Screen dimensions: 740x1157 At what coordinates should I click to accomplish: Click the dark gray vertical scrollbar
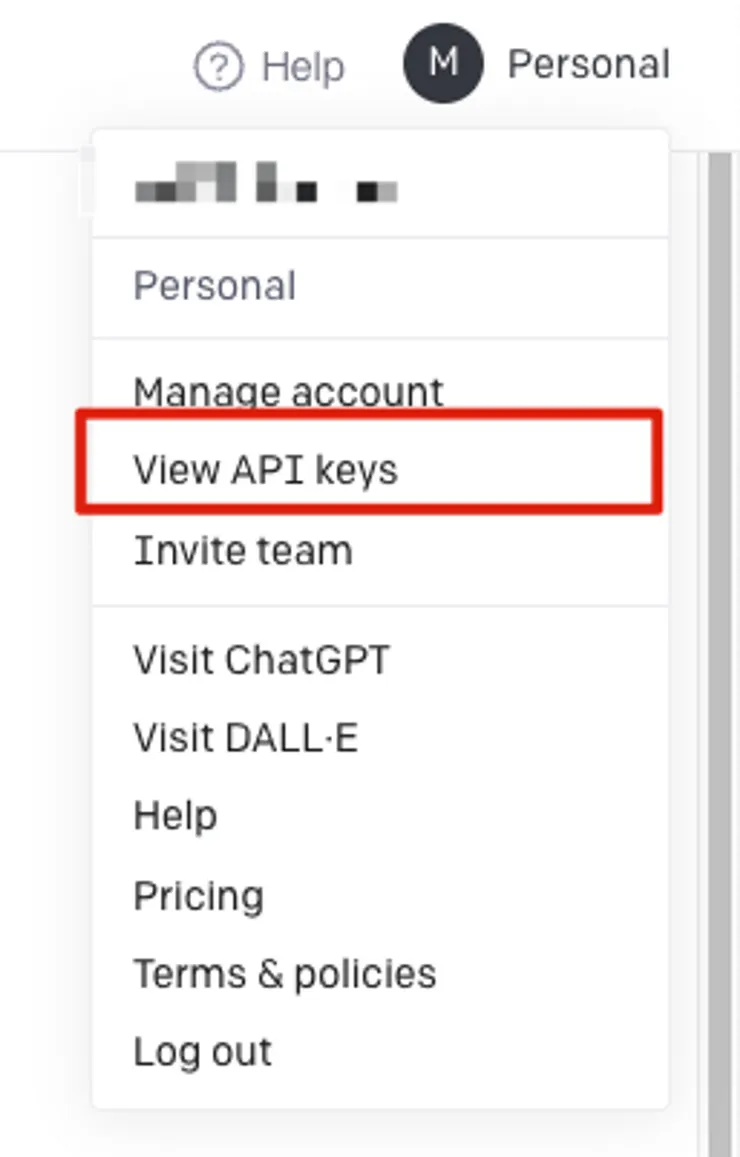[720, 600]
